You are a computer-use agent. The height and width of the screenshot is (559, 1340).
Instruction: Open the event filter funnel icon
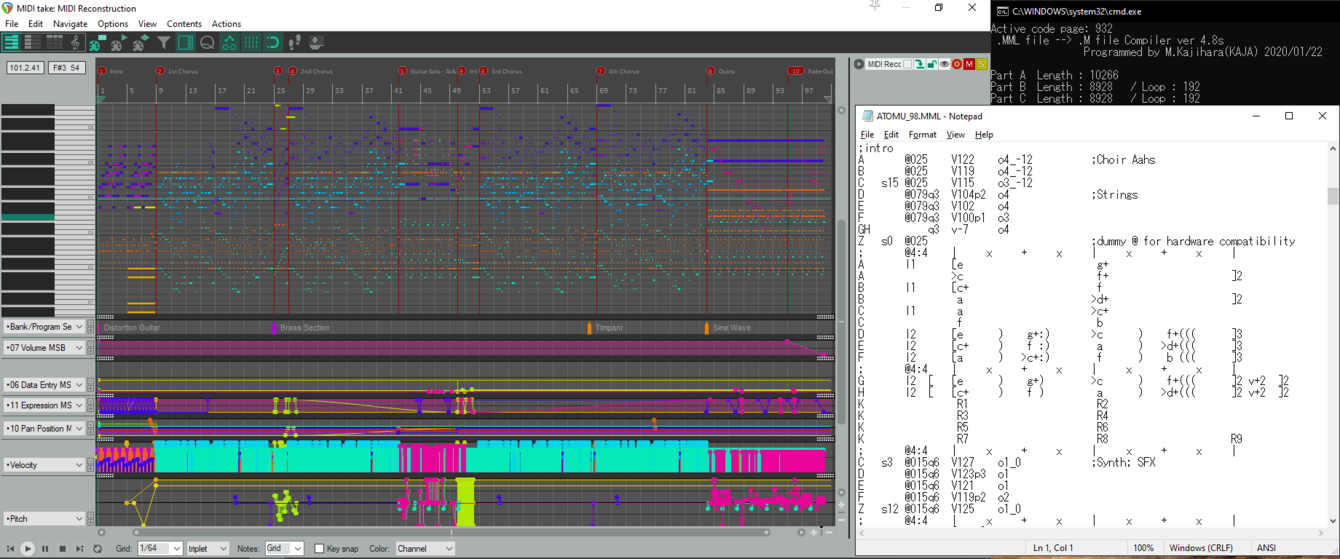(x=163, y=43)
